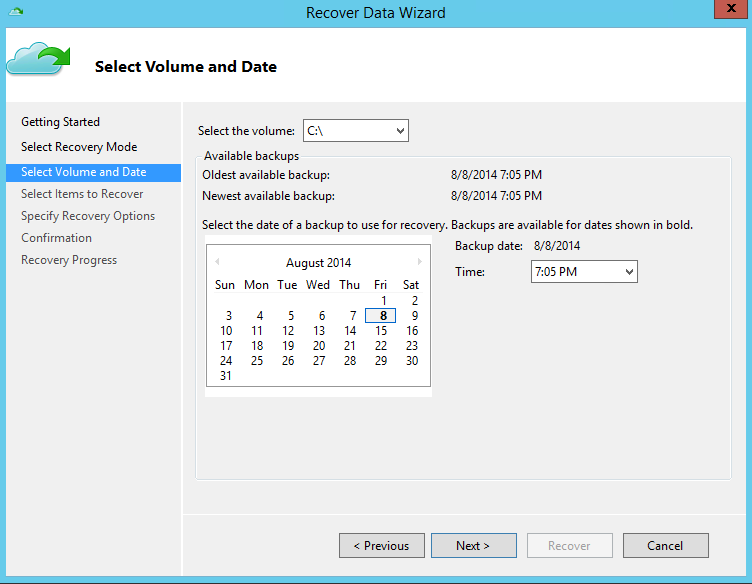
Task: Click the Oldest available backup value
Action: pos(496,175)
